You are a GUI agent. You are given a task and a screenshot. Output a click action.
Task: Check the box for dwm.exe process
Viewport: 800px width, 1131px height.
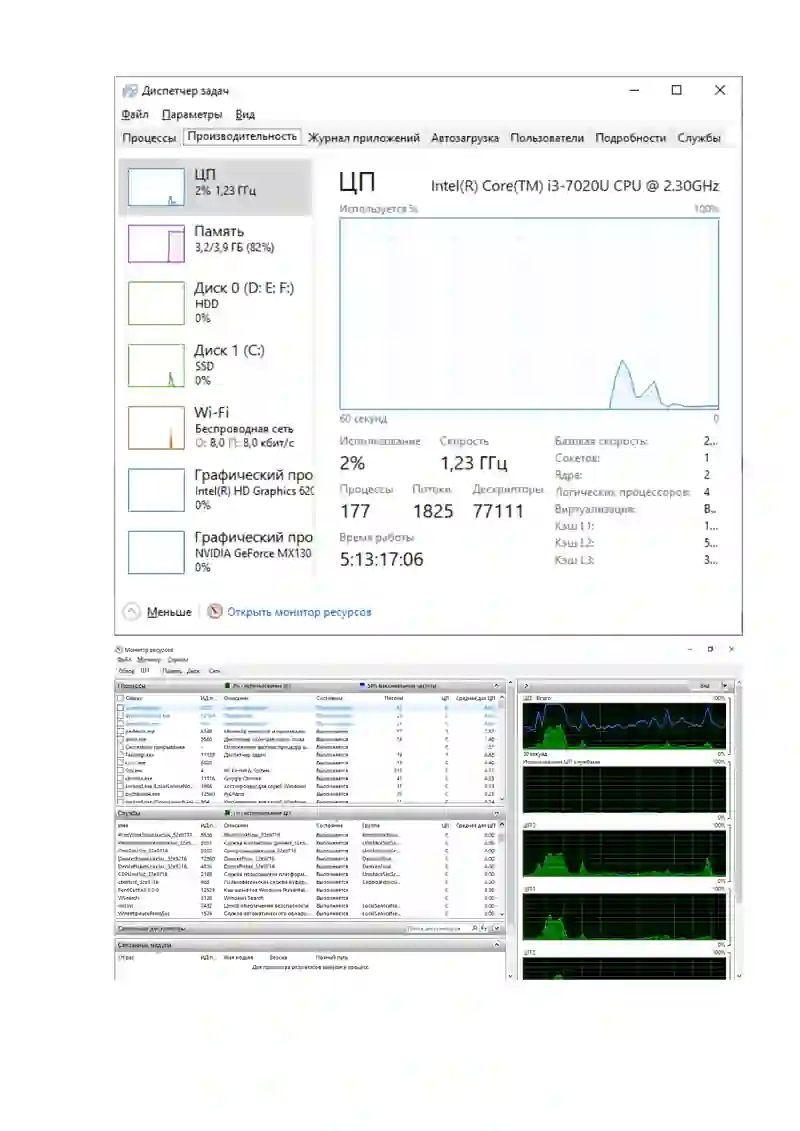pos(120,739)
